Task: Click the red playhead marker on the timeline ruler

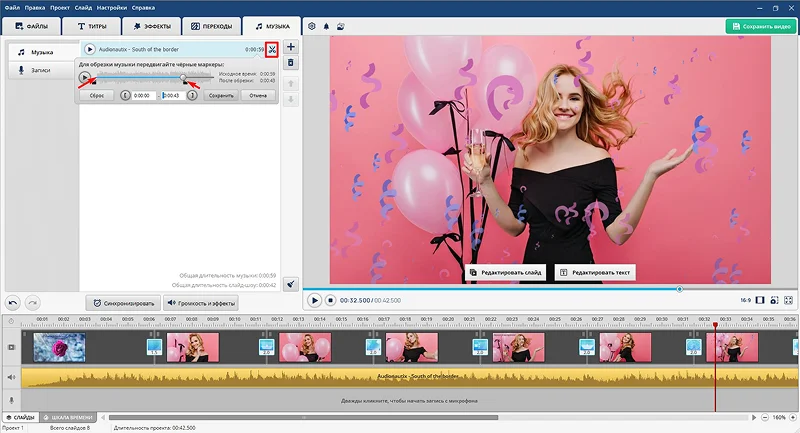Action: (x=715, y=324)
